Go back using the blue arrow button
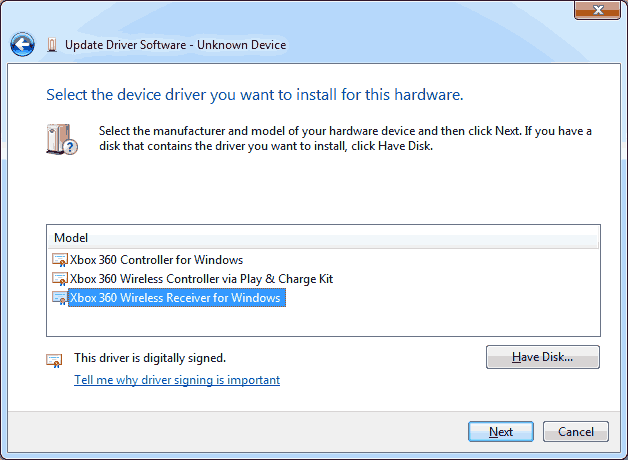This screenshot has height=460, width=628. click(x=22, y=44)
